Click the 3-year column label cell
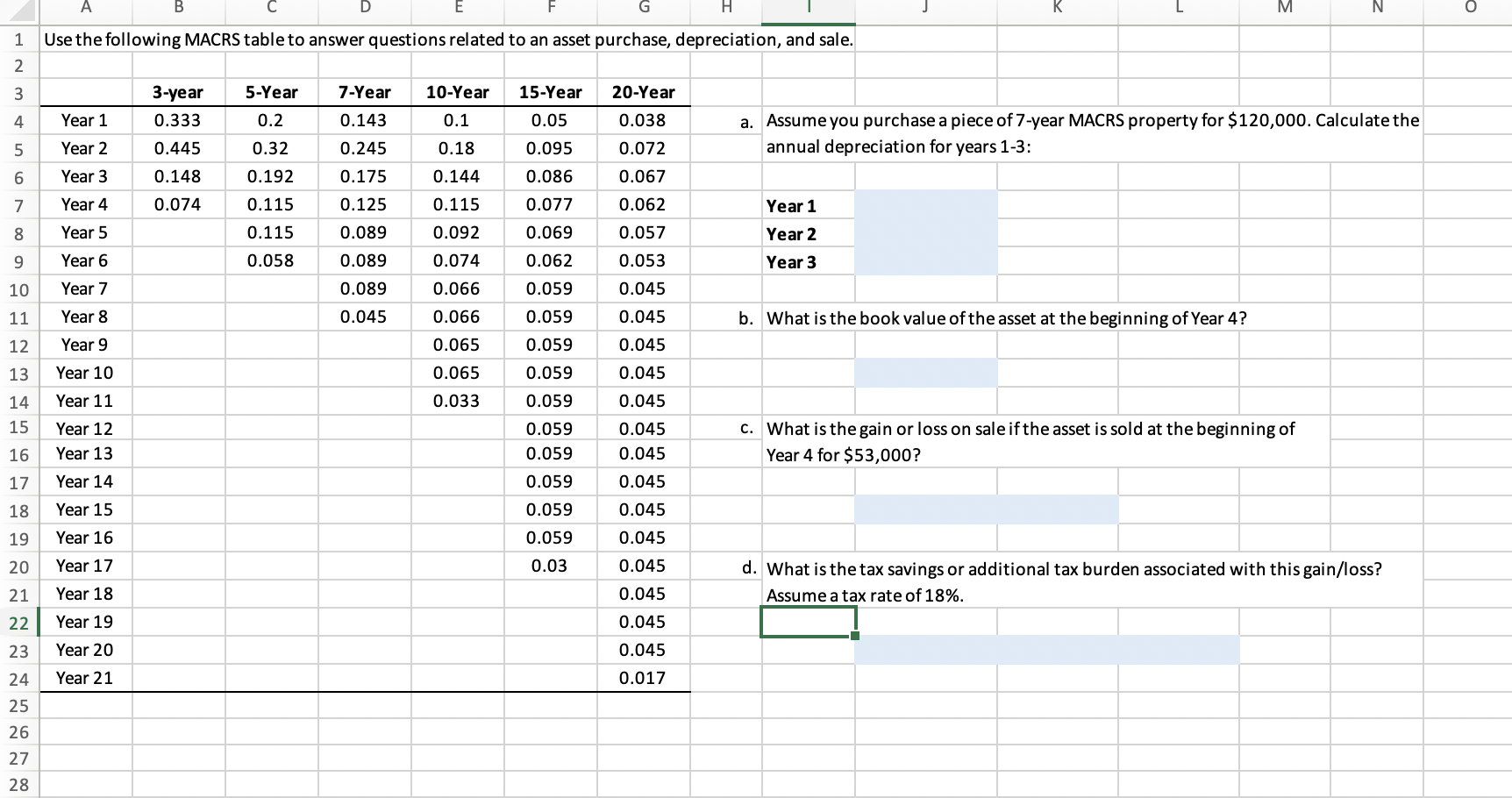Screen dimensions: 1512x798 coord(178,92)
